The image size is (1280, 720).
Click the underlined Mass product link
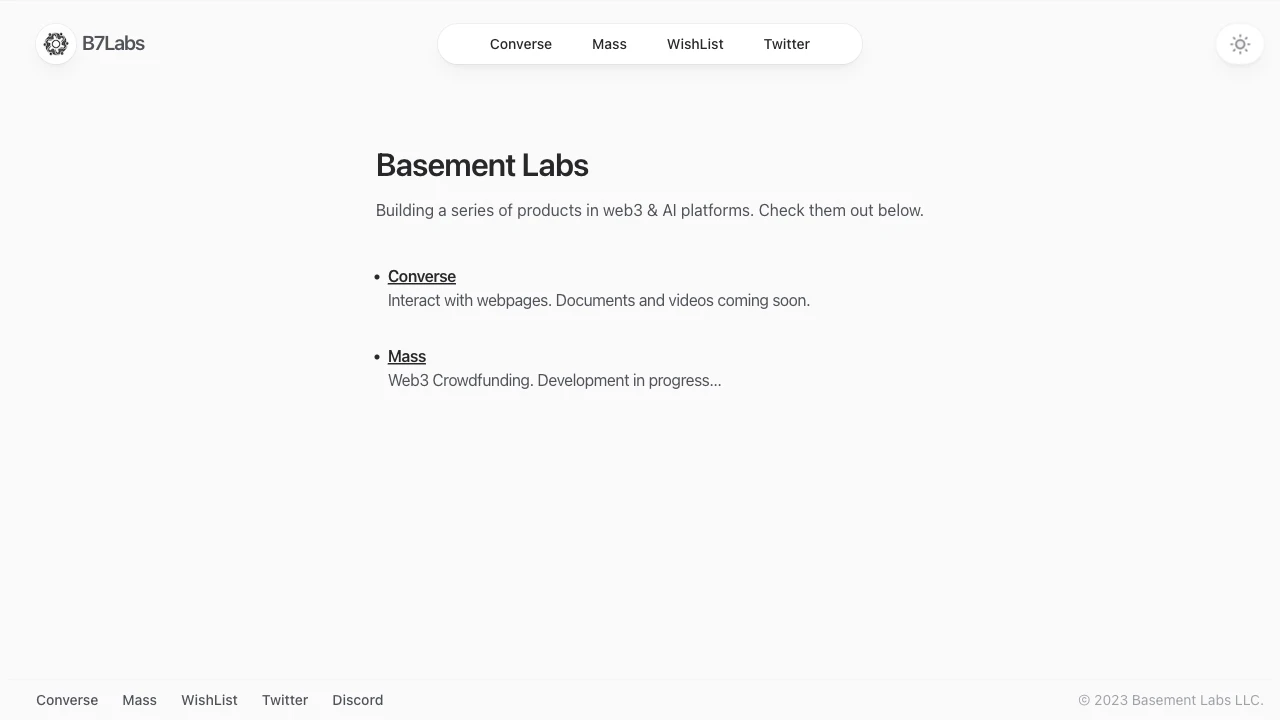pos(406,356)
